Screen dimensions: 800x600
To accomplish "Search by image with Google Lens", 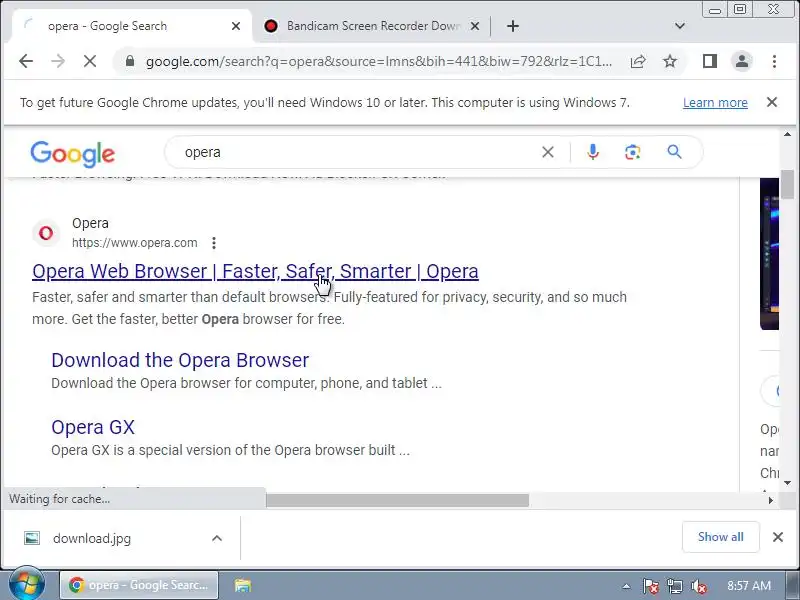I will [x=633, y=152].
